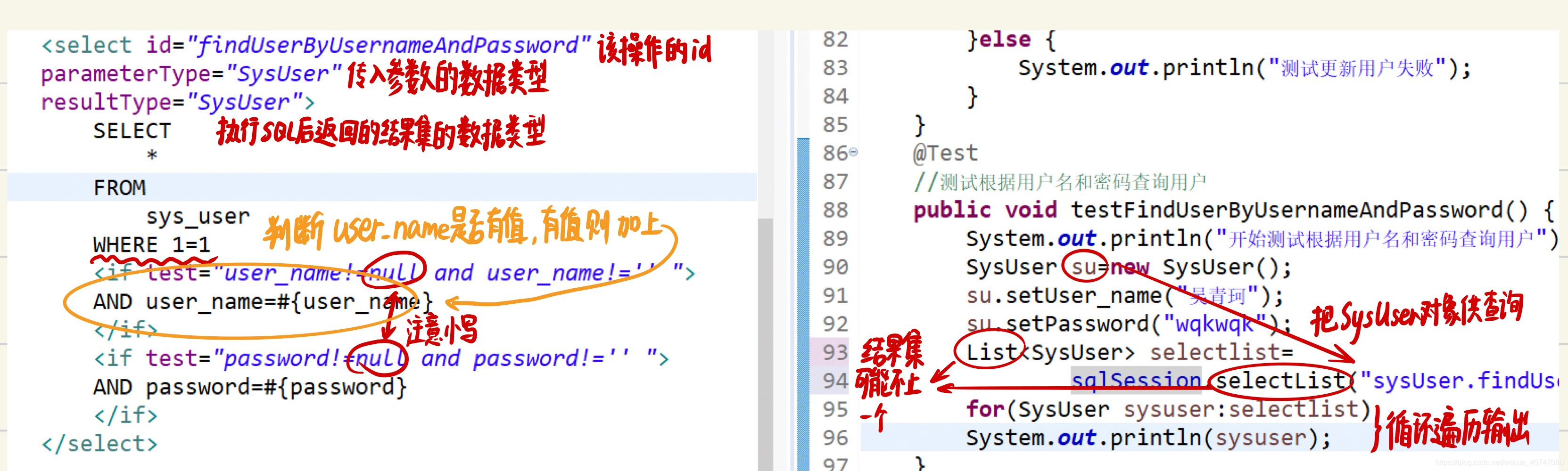Collapse the fold marker beside line 86
Screen dimensions: 1568x471
pyautogui.click(x=853, y=152)
